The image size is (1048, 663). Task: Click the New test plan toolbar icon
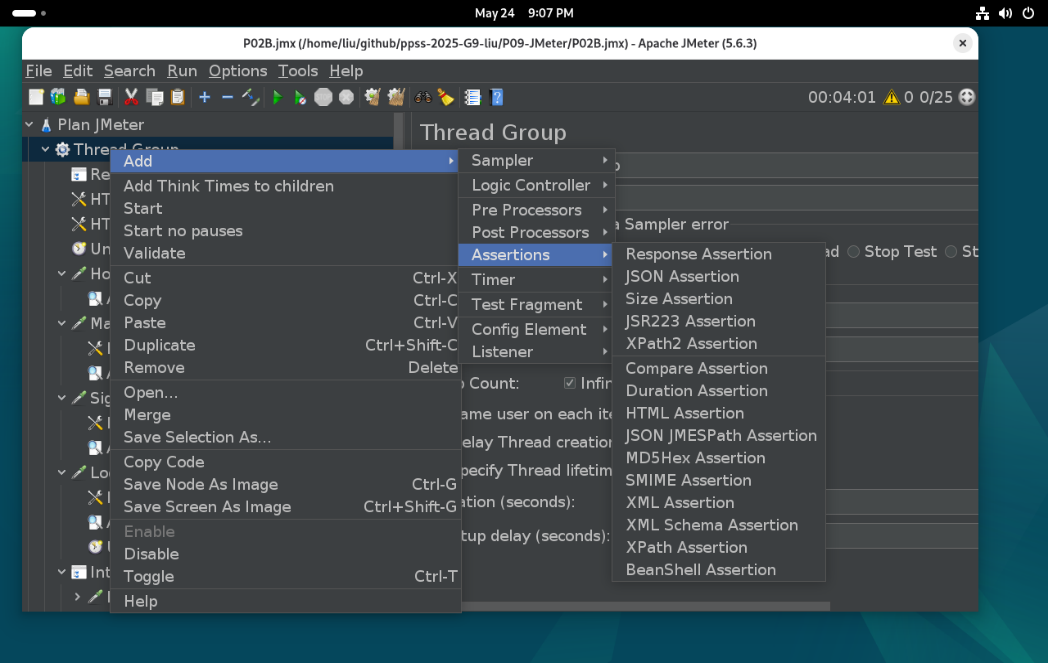point(36,98)
